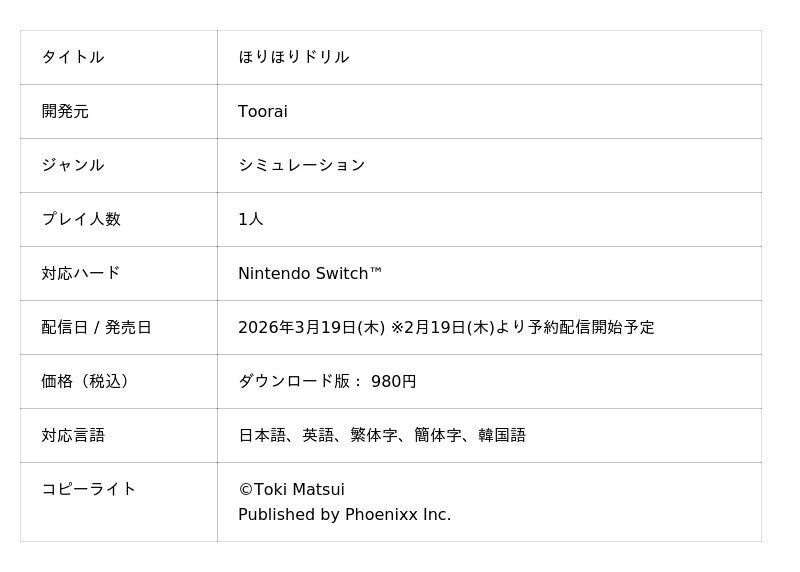Select the price ダウンロード版： 980円
The height and width of the screenshot is (572, 800).
327,381
